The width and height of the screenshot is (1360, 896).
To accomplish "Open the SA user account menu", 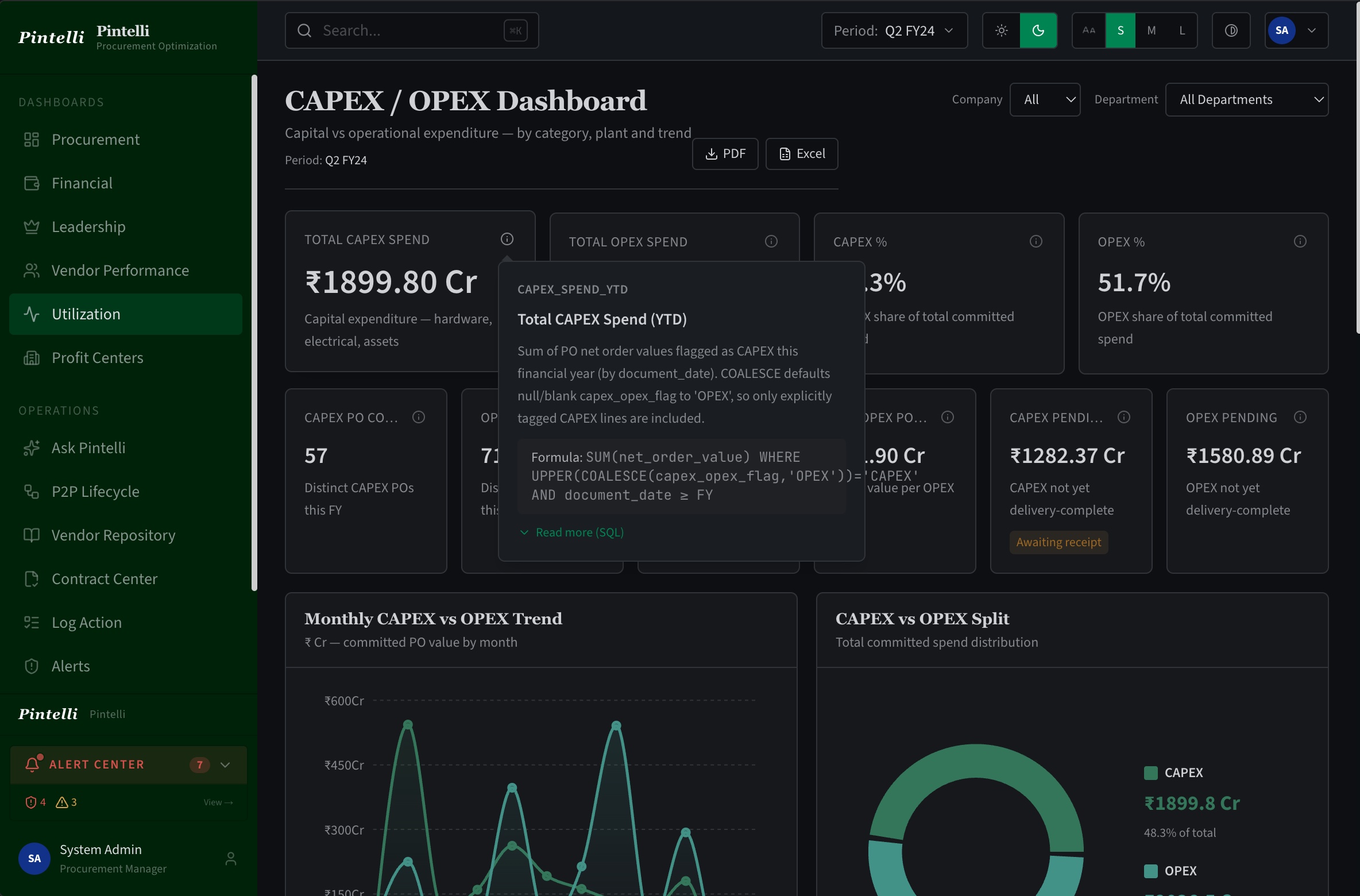I will pyautogui.click(x=1296, y=30).
